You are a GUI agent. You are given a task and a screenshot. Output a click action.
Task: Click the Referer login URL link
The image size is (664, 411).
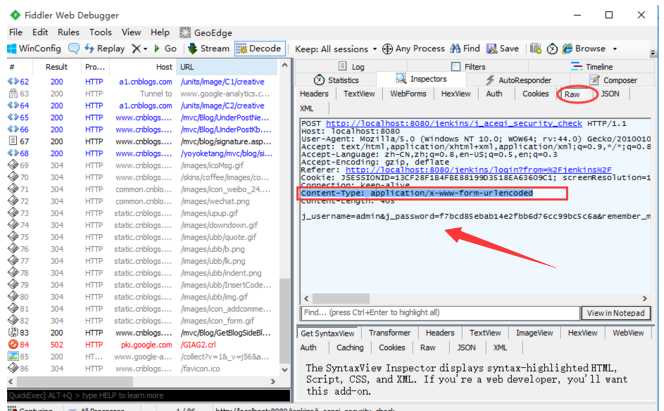479,170
